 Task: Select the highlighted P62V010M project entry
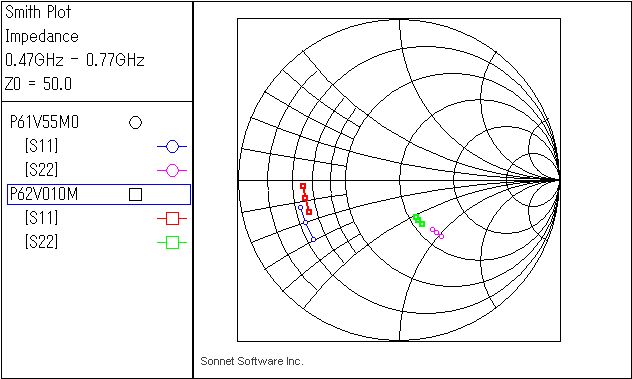pos(99,194)
